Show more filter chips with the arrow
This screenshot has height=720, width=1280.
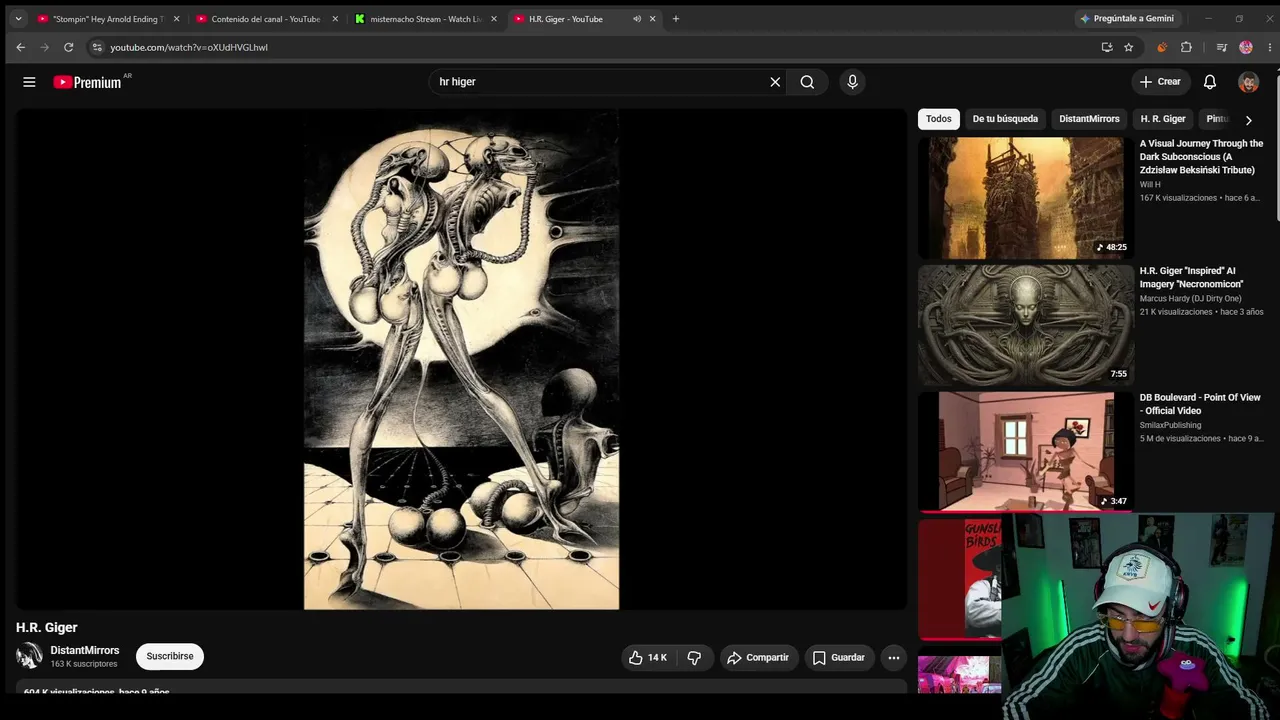coord(1248,120)
